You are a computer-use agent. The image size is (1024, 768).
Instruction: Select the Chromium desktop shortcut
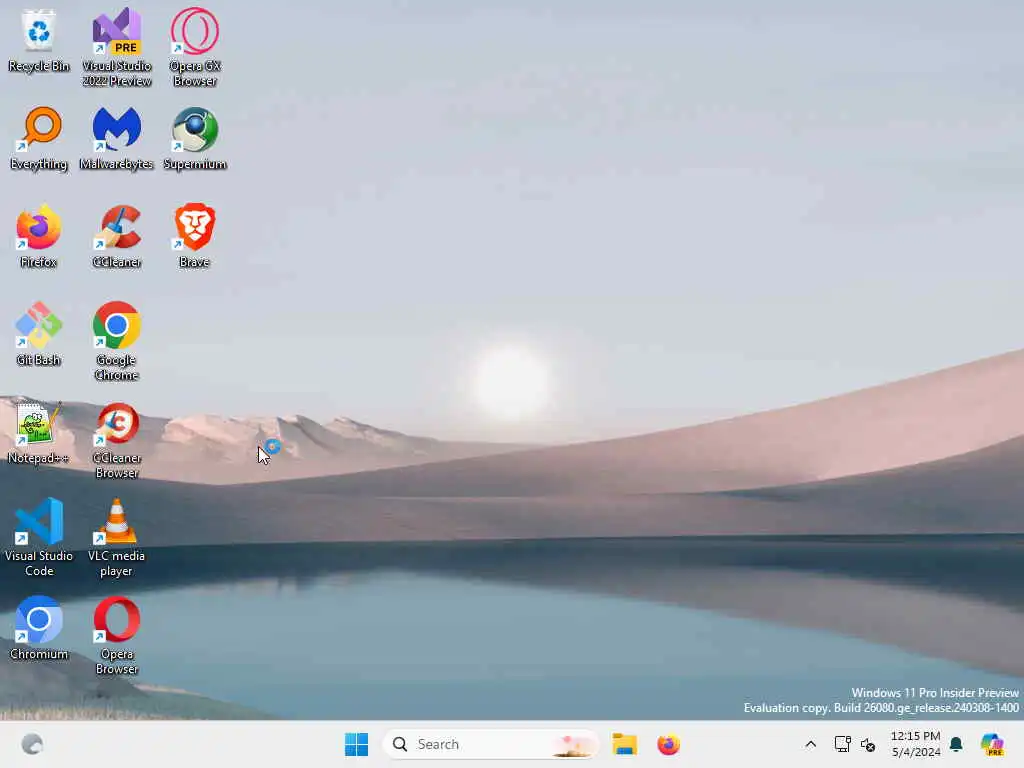pyautogui.click(x=39, y=628)
